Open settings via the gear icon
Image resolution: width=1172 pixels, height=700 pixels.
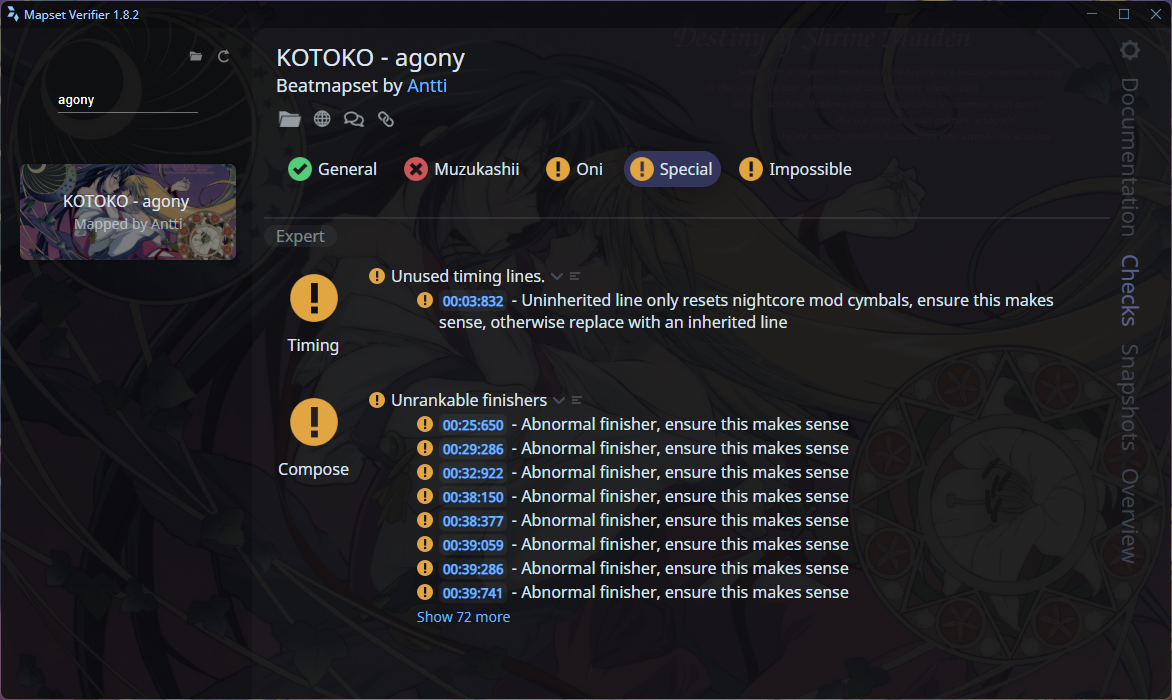coord(1129,50)
